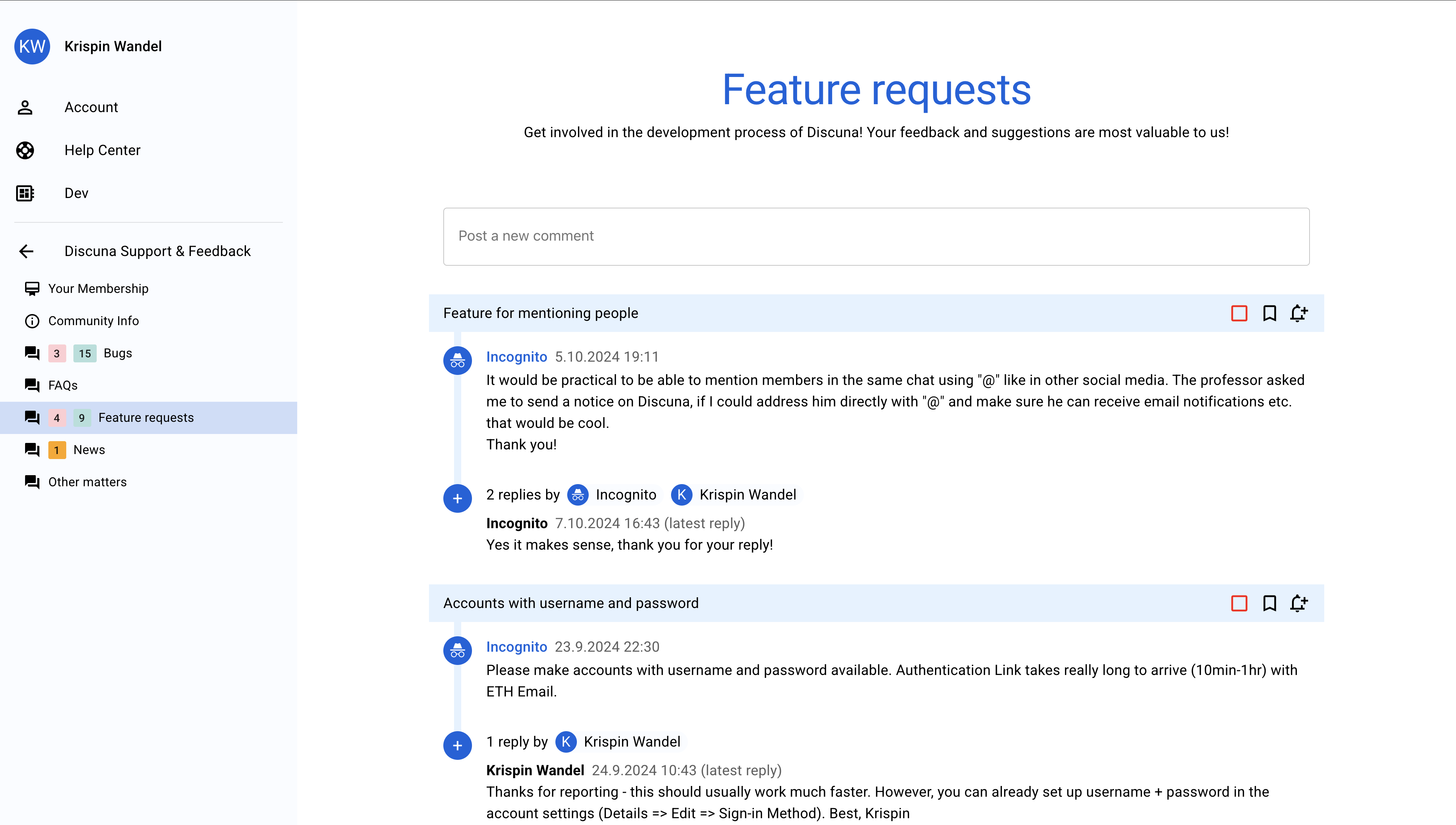Viewport: 1456px width, 825px height.
Task: Enable notifications bell for Accounts with username thread
Action: pyautogui.click(x=1298, y=603)
